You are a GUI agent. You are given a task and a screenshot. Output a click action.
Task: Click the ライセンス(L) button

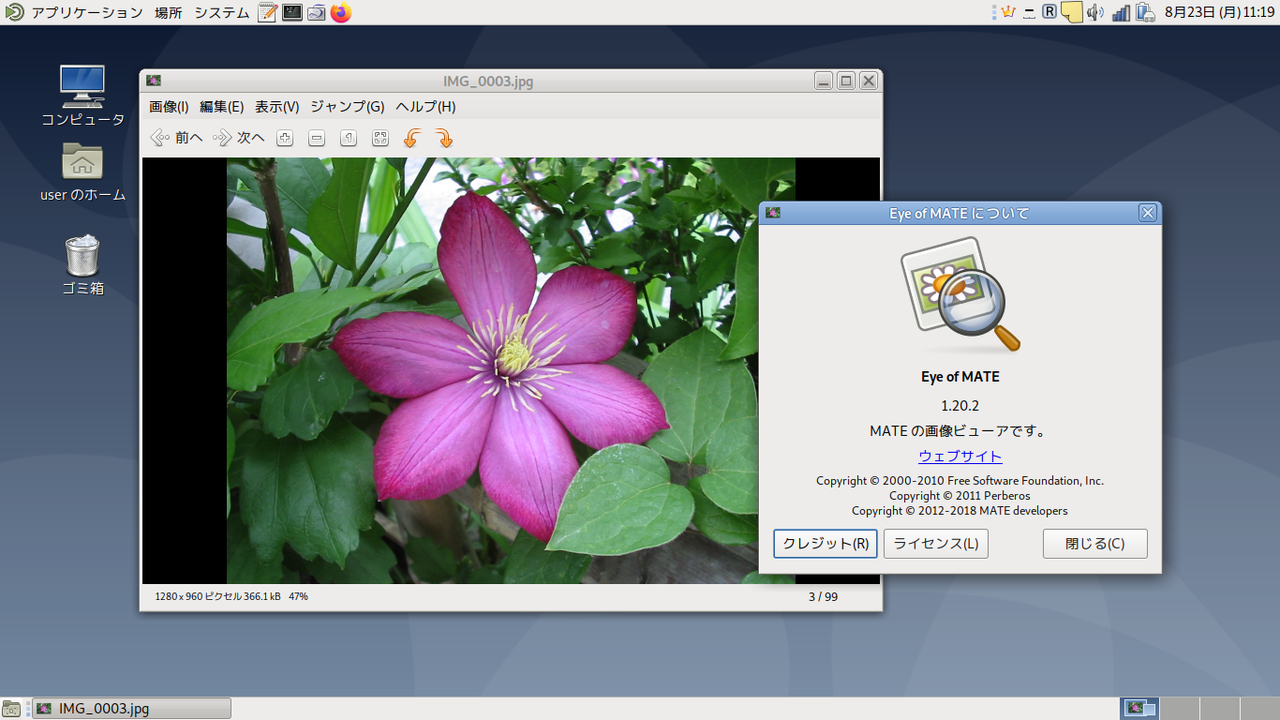tap(936, 544)
